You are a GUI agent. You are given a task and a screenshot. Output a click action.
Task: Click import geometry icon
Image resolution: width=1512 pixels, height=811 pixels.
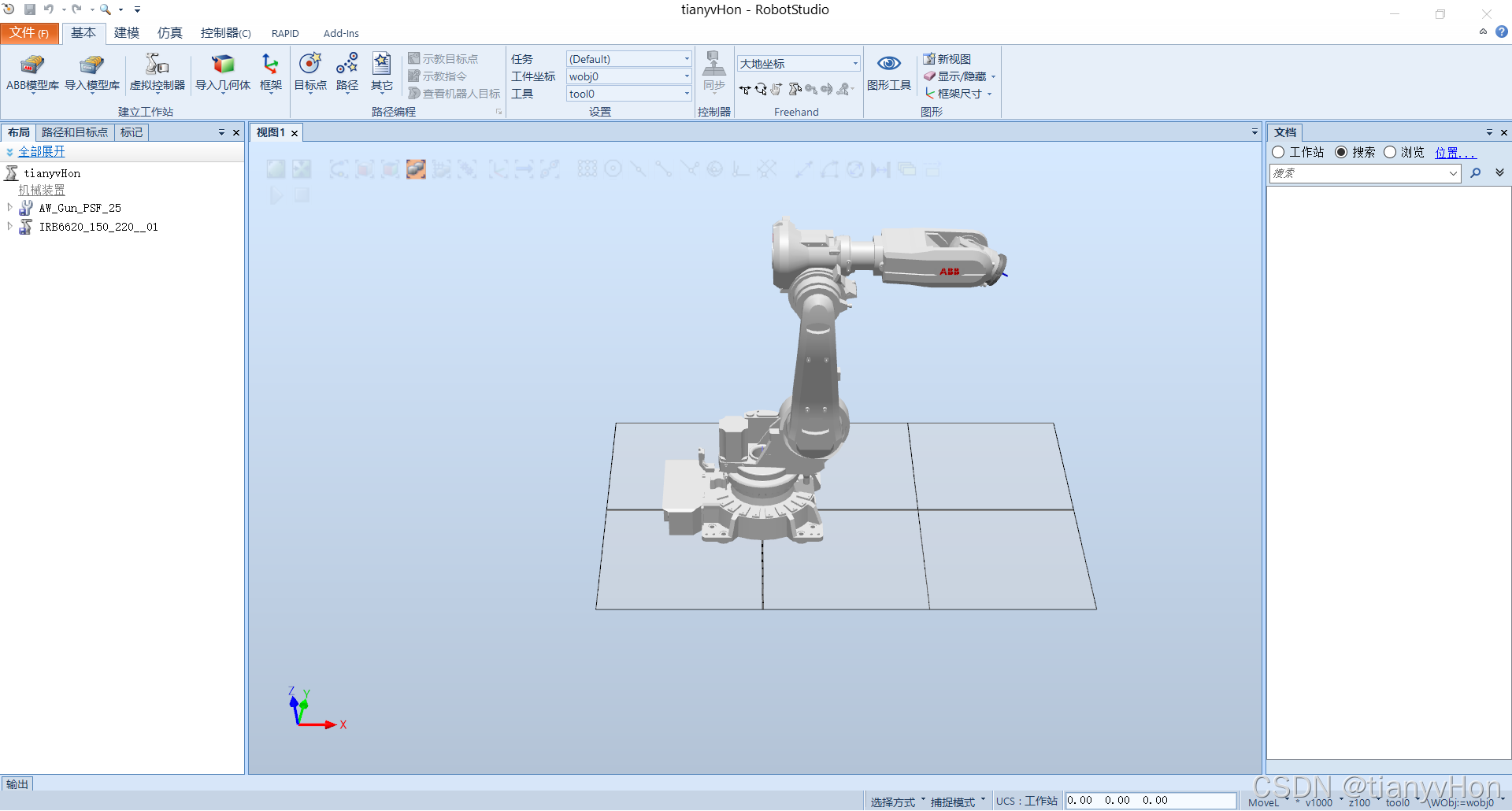pyautogui.click(x=223, y=72)
